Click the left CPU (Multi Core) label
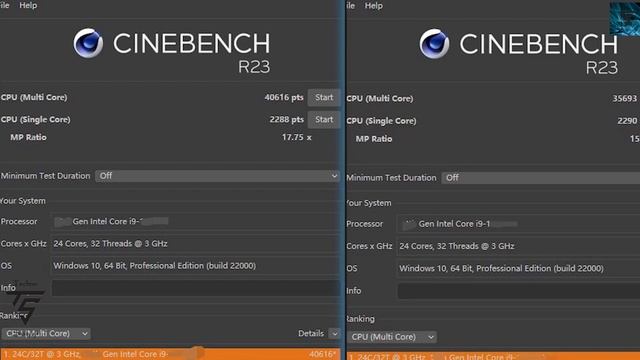The height and width of the screenshot is (360, 640). point(34,98)
